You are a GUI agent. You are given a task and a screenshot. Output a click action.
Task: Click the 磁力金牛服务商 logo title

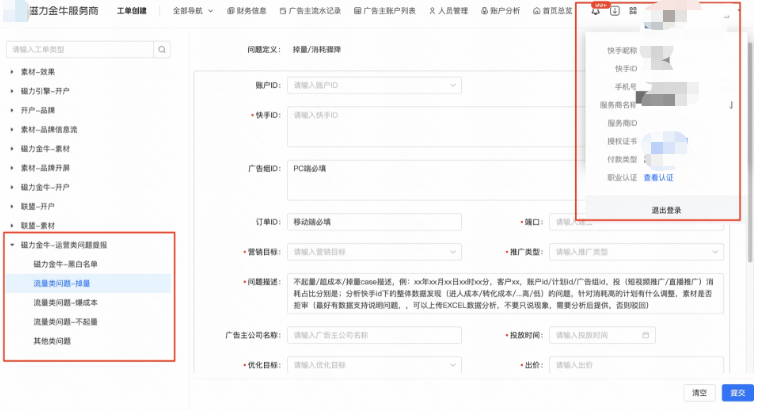pyautogui.click(x=64, y=11)
